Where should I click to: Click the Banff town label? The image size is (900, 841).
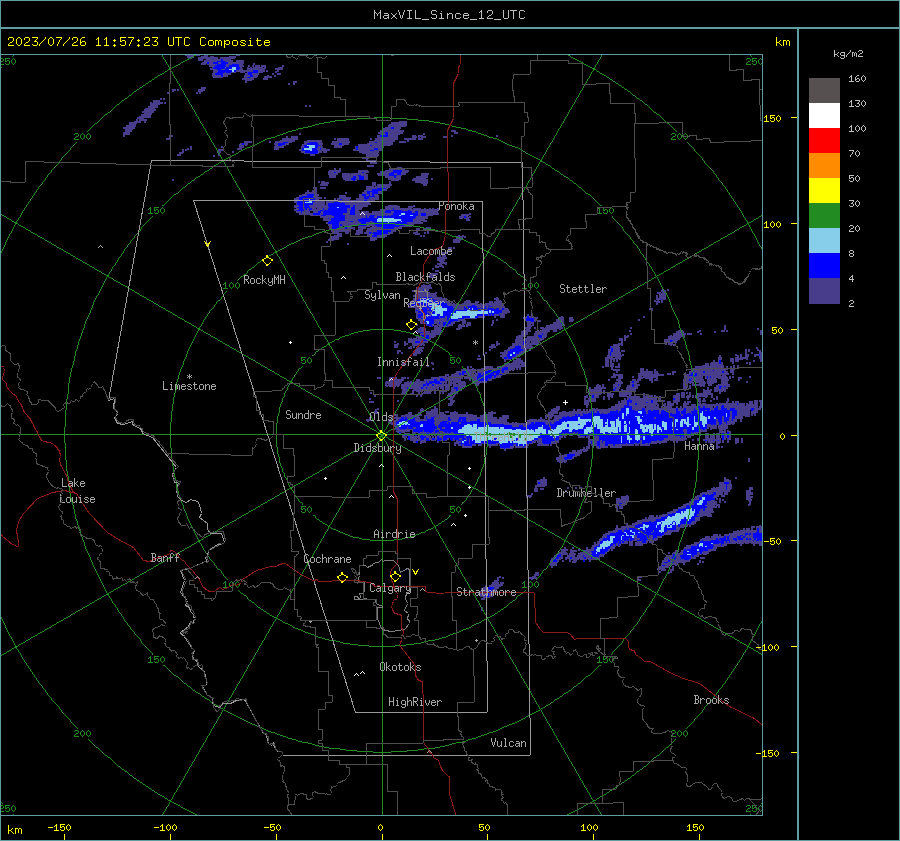165,558
